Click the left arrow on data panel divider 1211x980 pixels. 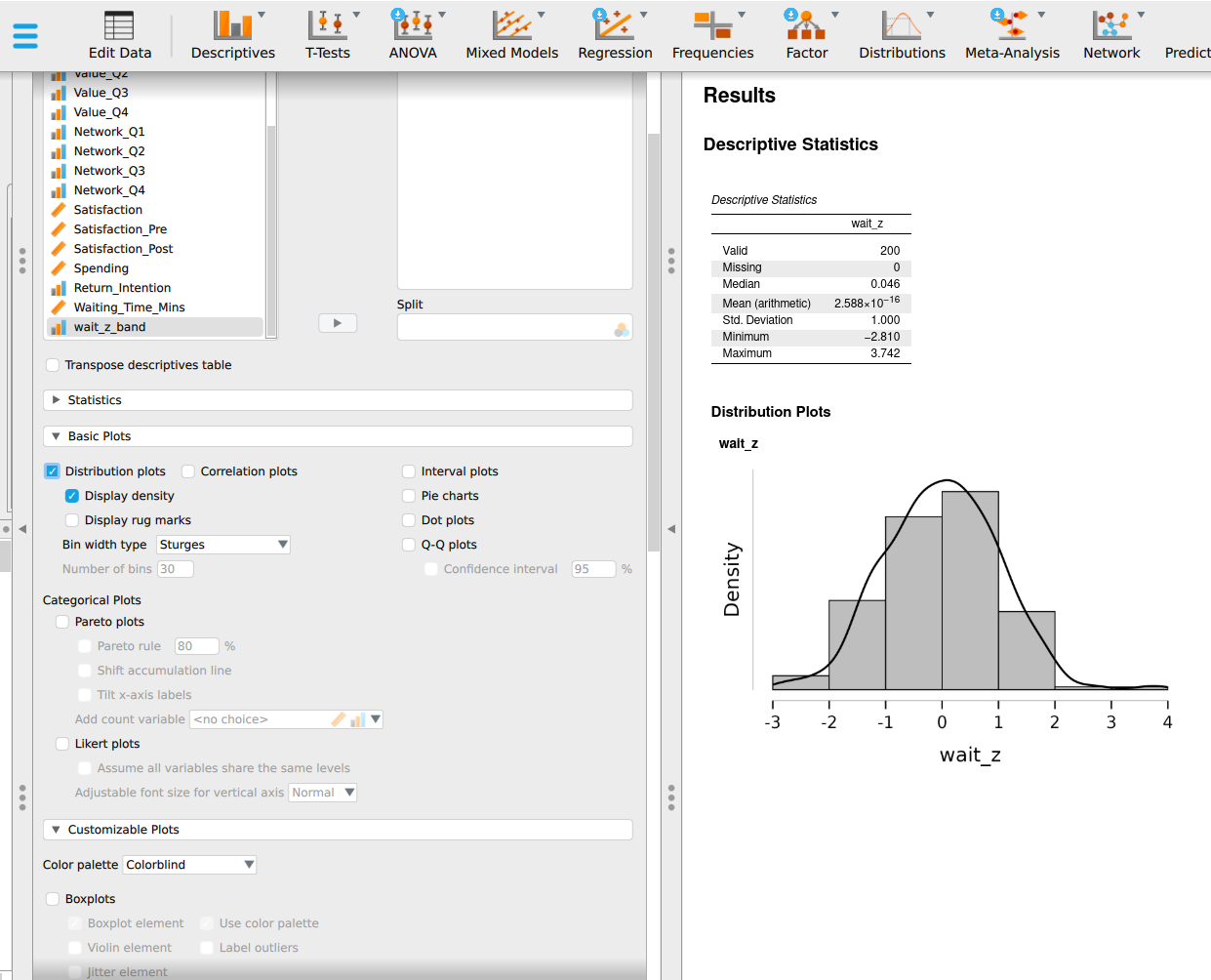click(22, 529)
